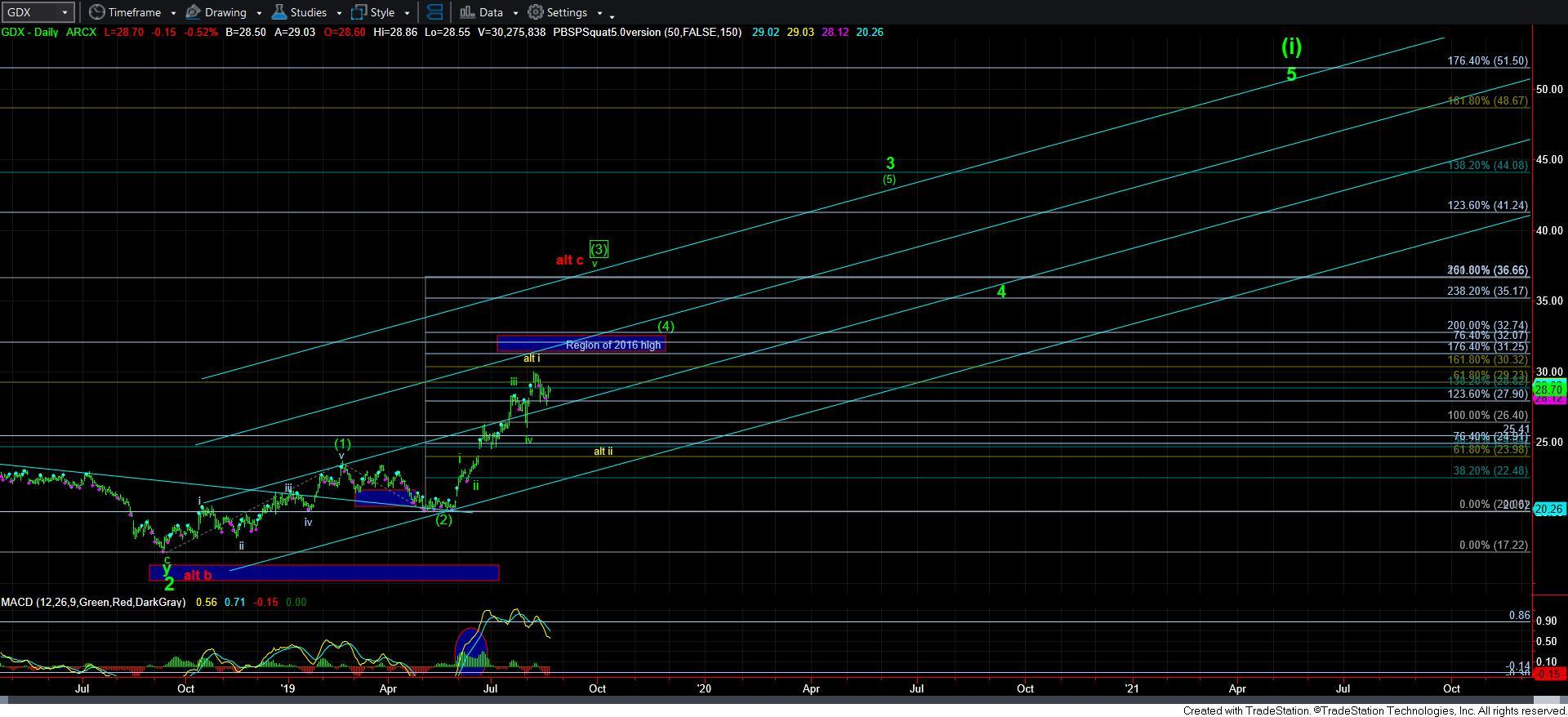Click the 20.26 cyan price tag on axis
Viewport: 1568px width, 717px height.
[1549, 509]
